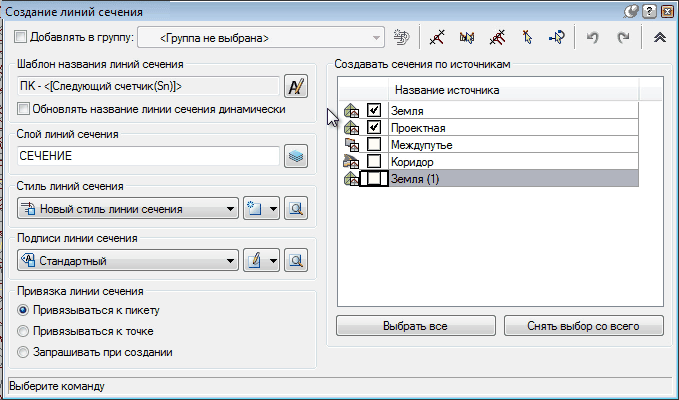Enable the Добавлять в группу checkbox
Screen dimensions: 679x400
[22, 38]
